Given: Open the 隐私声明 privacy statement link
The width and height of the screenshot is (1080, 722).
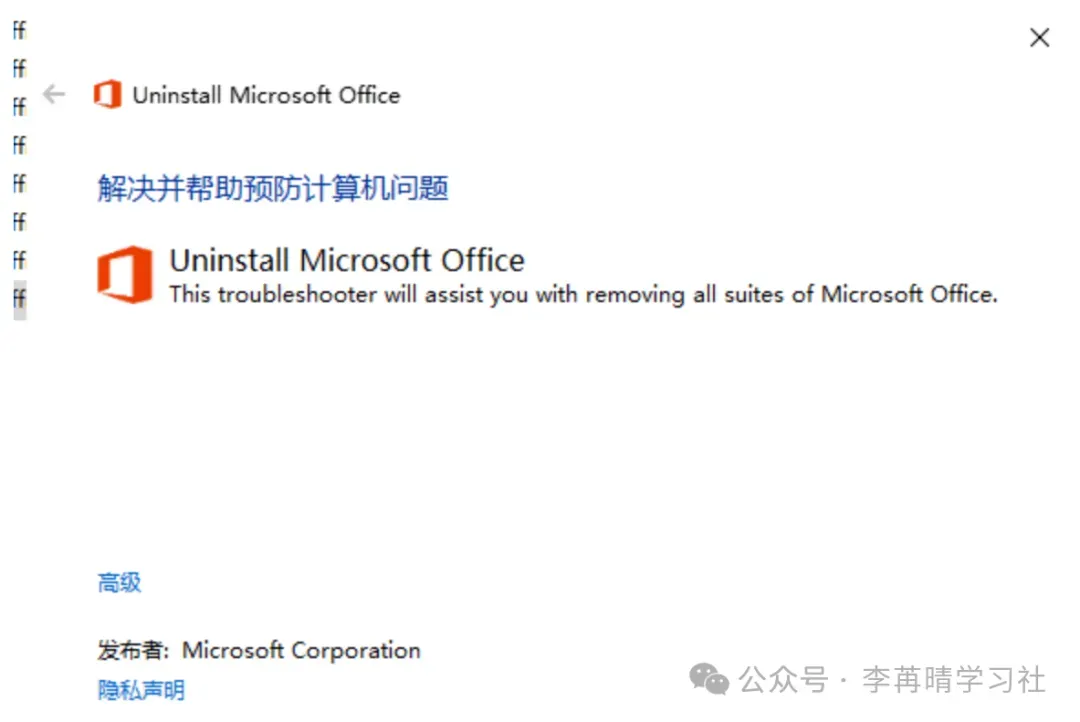Looking at the screenshot, I should click(x=141, y=689).
